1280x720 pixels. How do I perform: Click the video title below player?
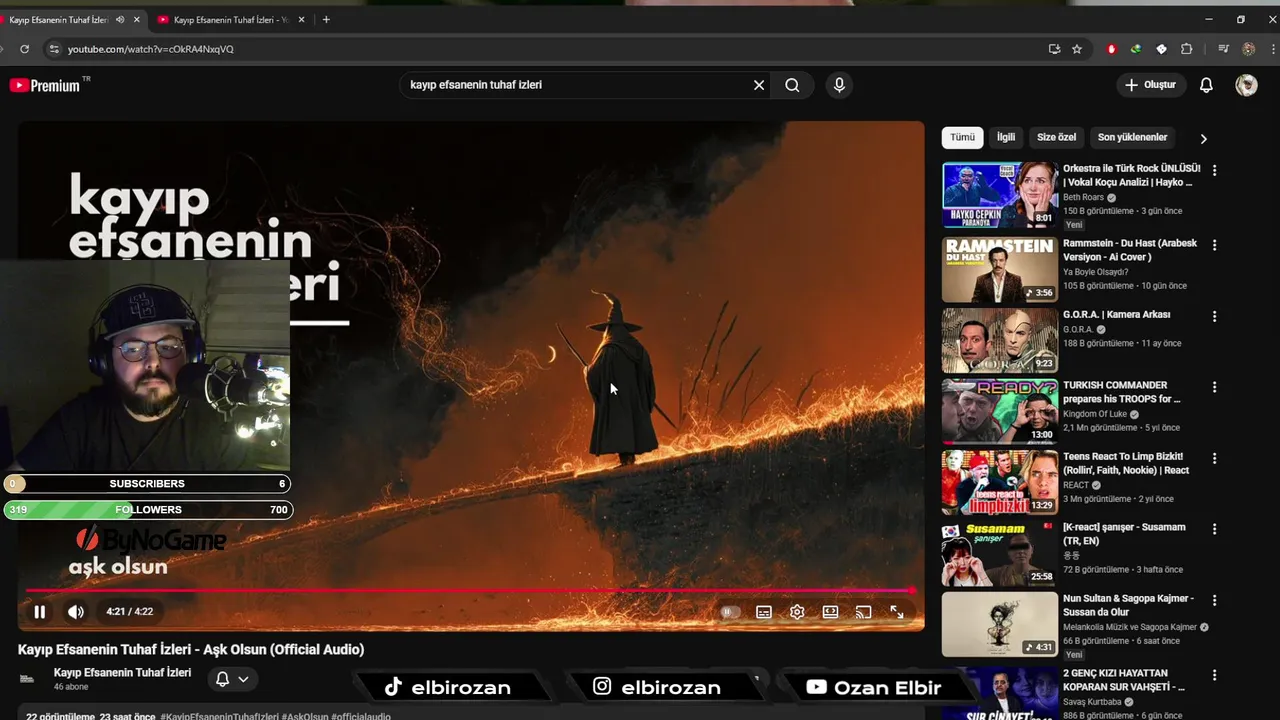coord(191,650)
